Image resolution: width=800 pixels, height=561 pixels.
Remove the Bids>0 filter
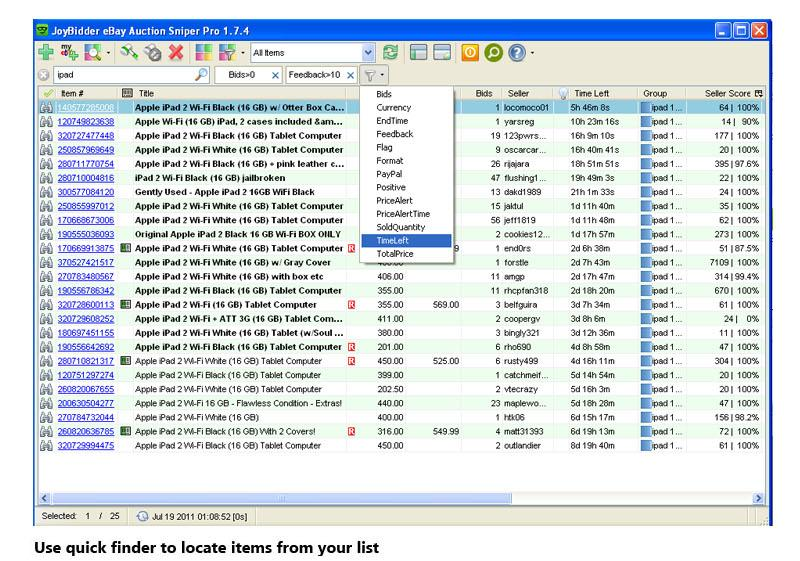275,75
